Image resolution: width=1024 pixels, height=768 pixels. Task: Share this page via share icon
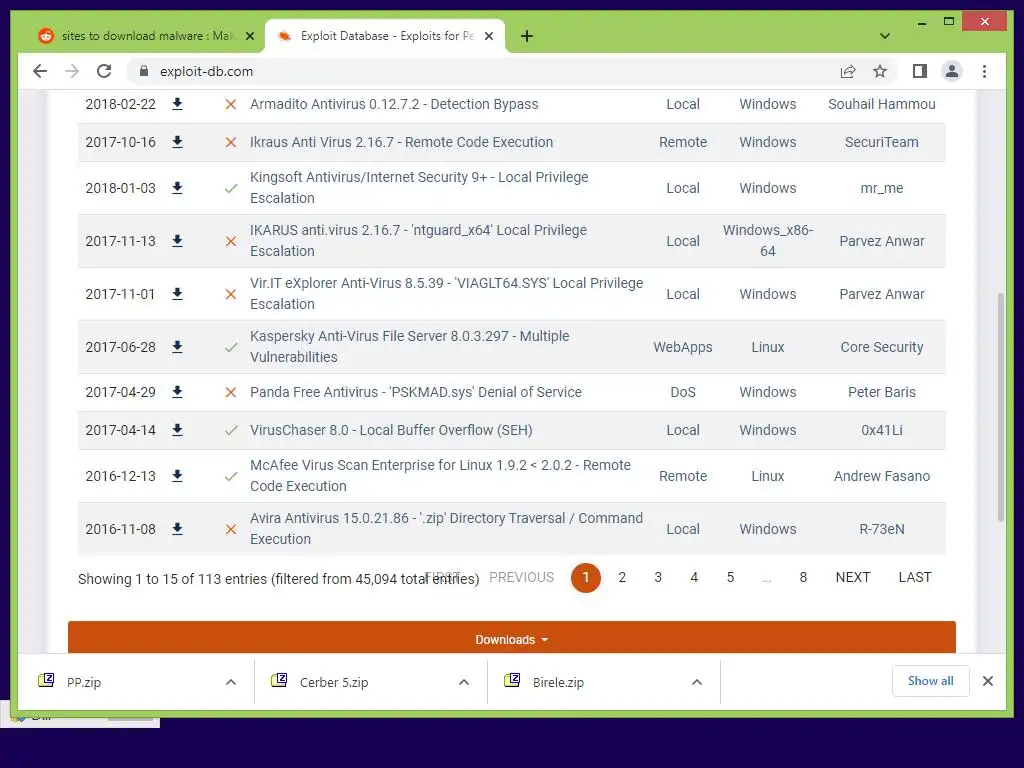tap(848, 71)
